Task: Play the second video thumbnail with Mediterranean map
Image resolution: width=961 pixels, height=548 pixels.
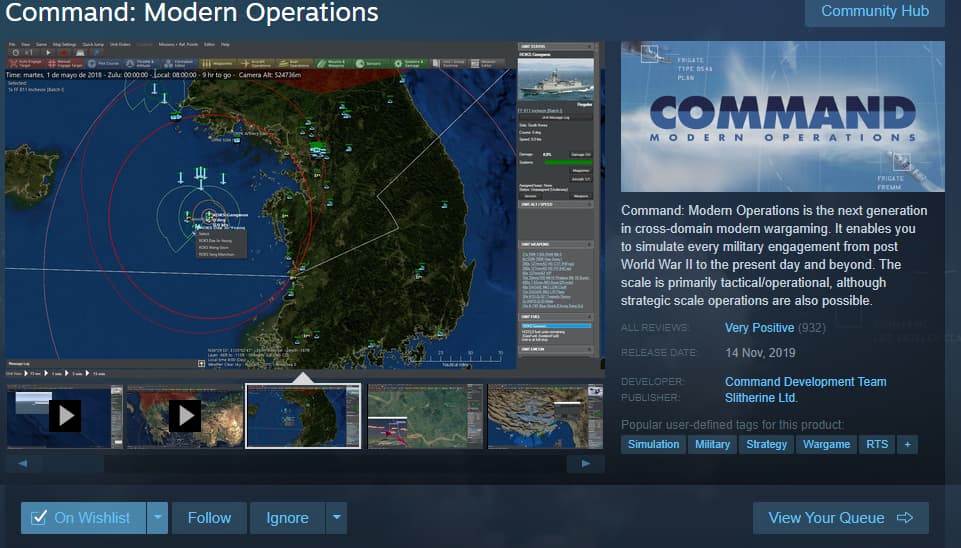Action: click(x=185, y=416)
